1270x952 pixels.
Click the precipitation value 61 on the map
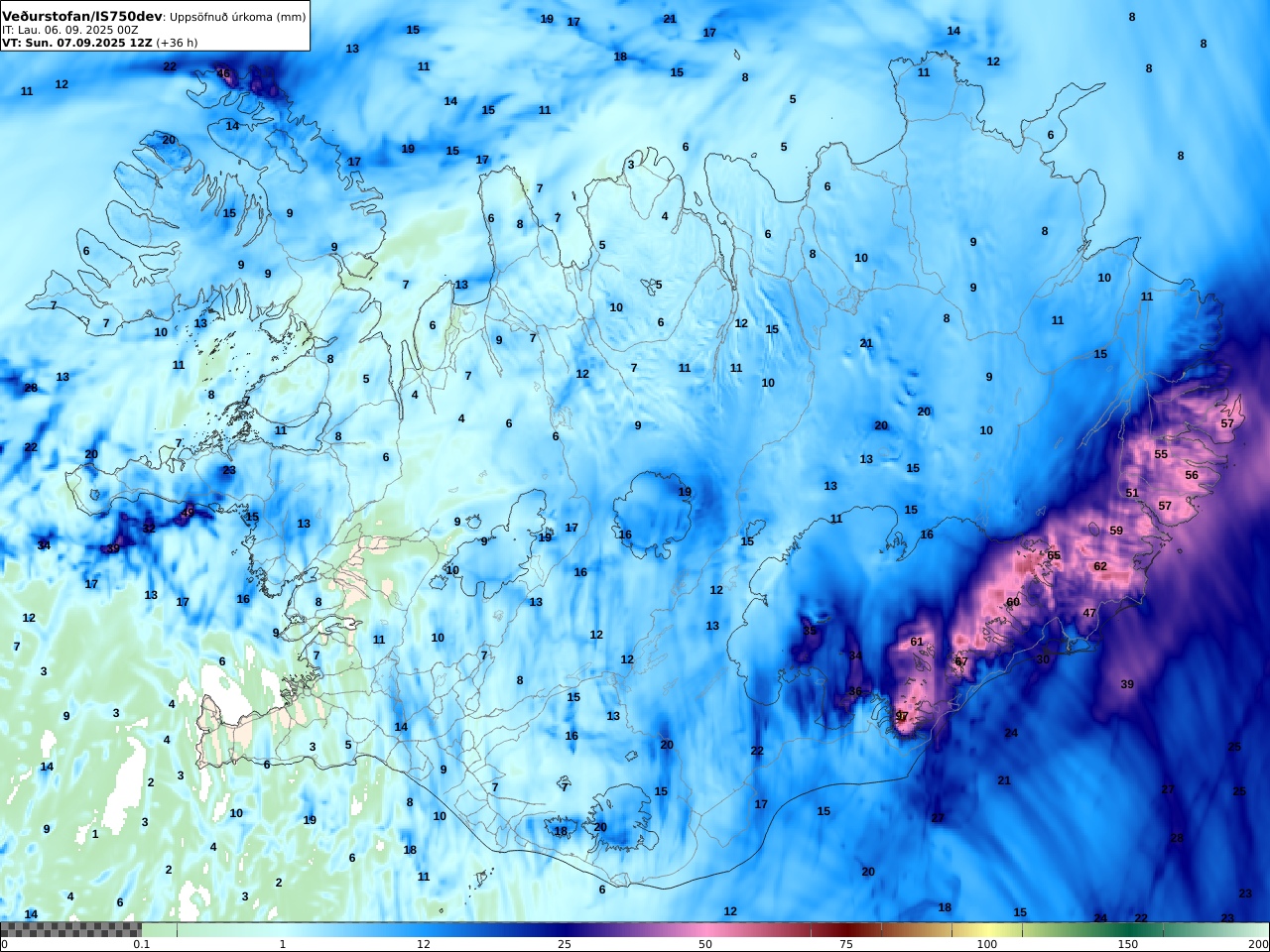pos(917,642)
